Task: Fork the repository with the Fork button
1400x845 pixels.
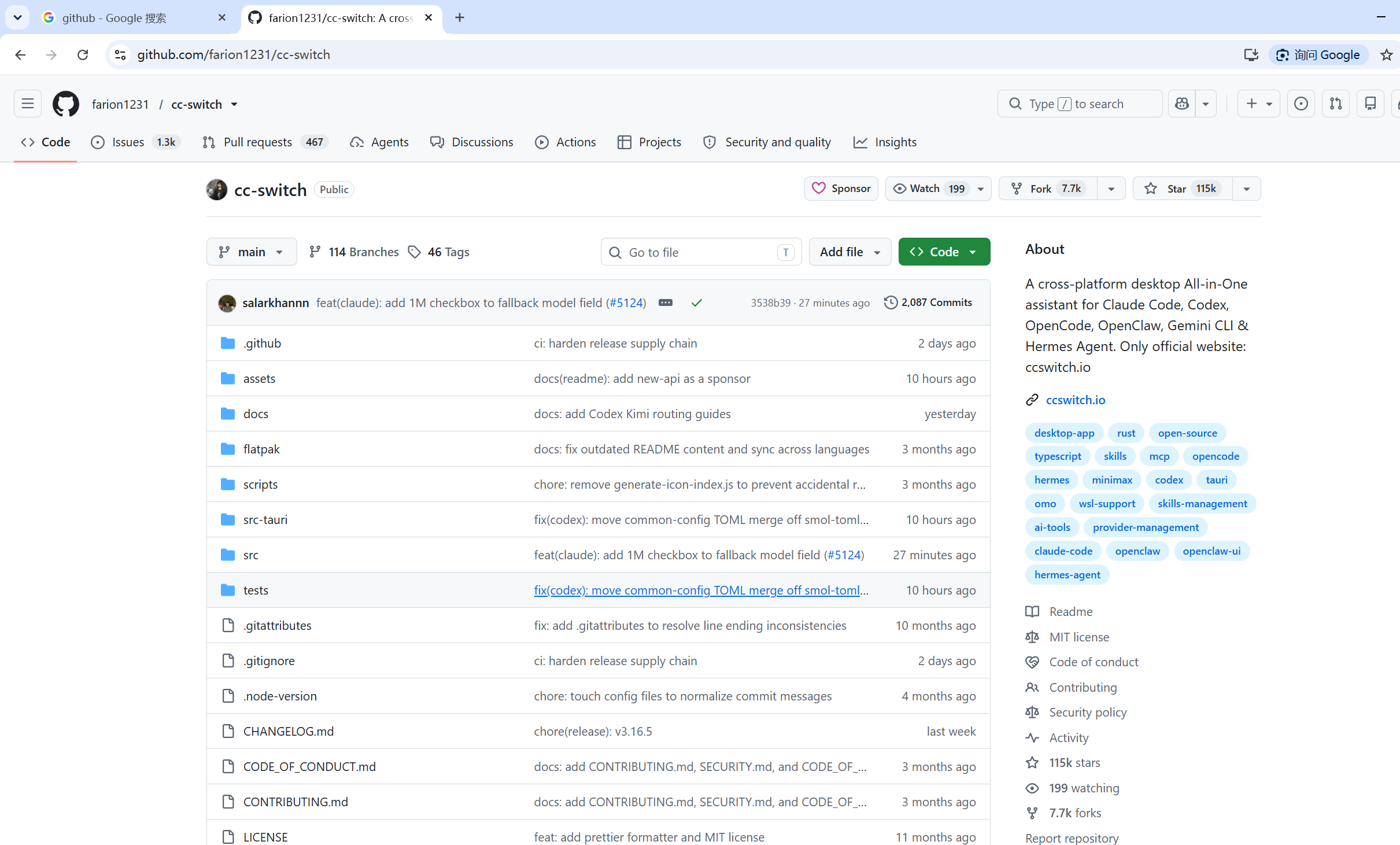Action: pyautogui.click(x=1048, y=189)
